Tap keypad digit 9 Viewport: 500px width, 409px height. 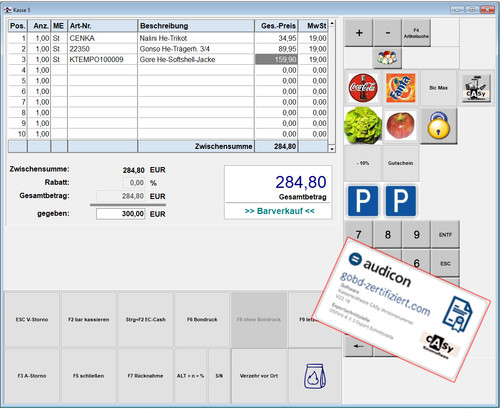click(416, 235)
